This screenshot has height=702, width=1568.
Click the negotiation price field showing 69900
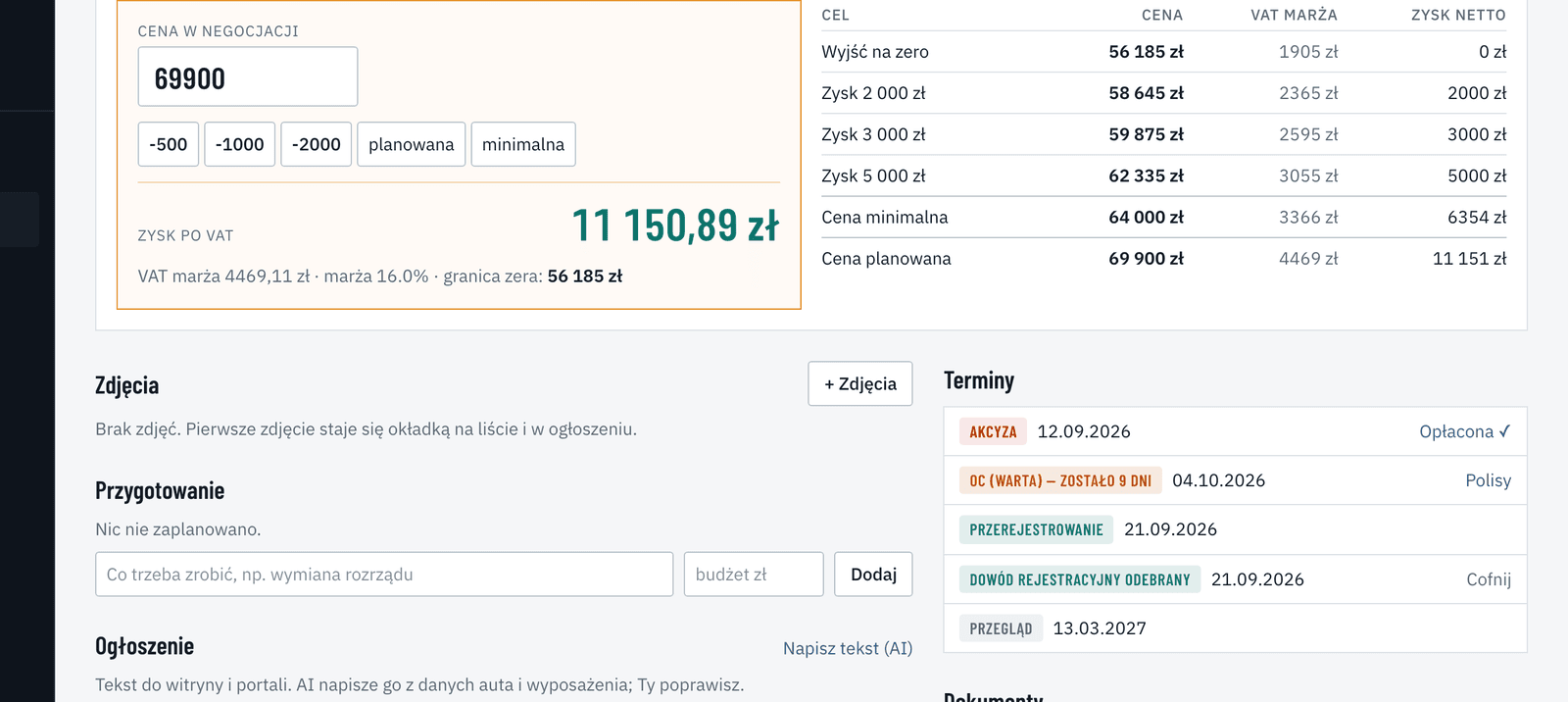pos(248,76)
